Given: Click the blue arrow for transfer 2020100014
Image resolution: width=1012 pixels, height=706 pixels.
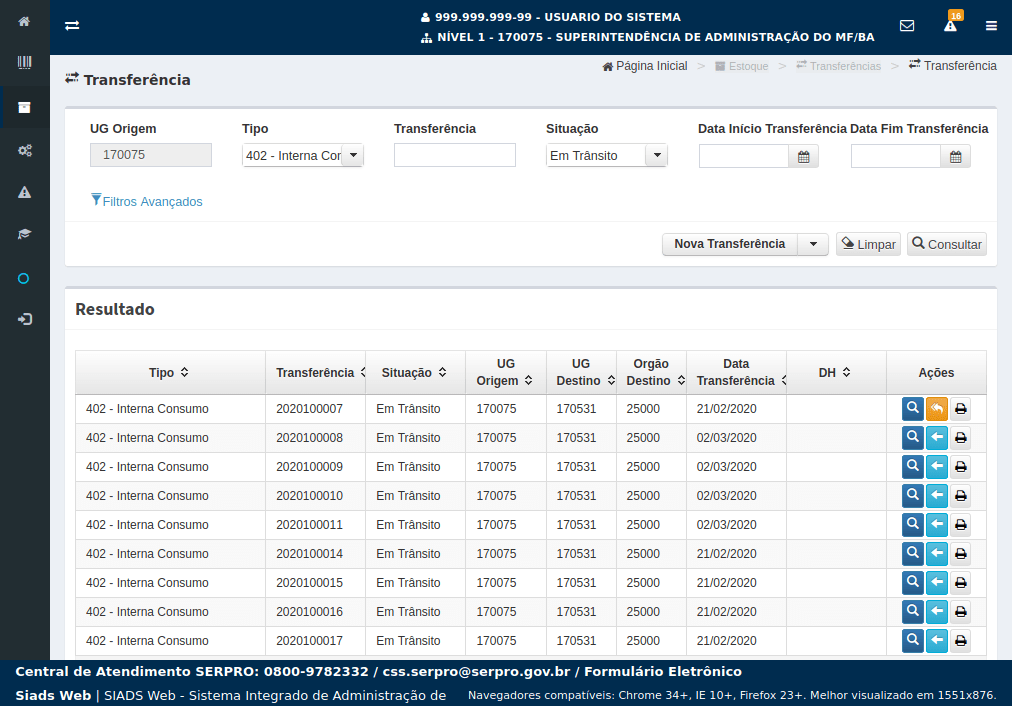Looking at the screenshot, I should (936, 554).
